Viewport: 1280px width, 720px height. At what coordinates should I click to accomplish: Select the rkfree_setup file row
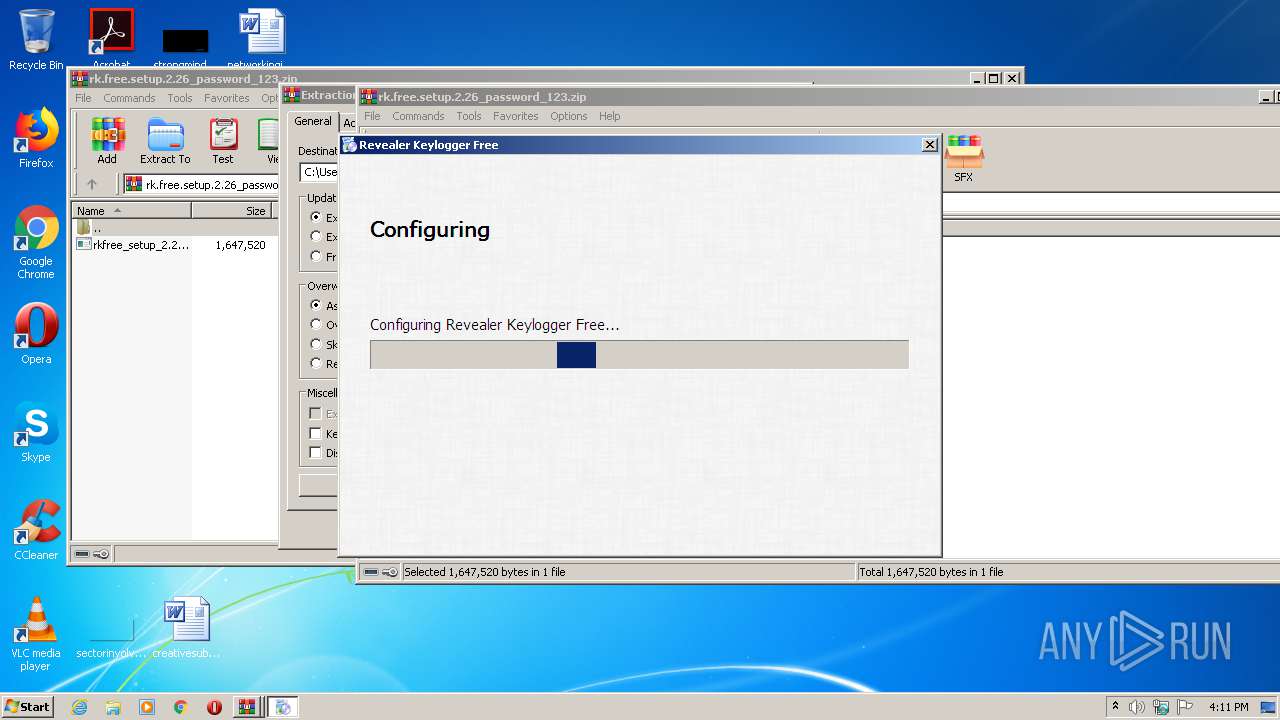[175, 245]
